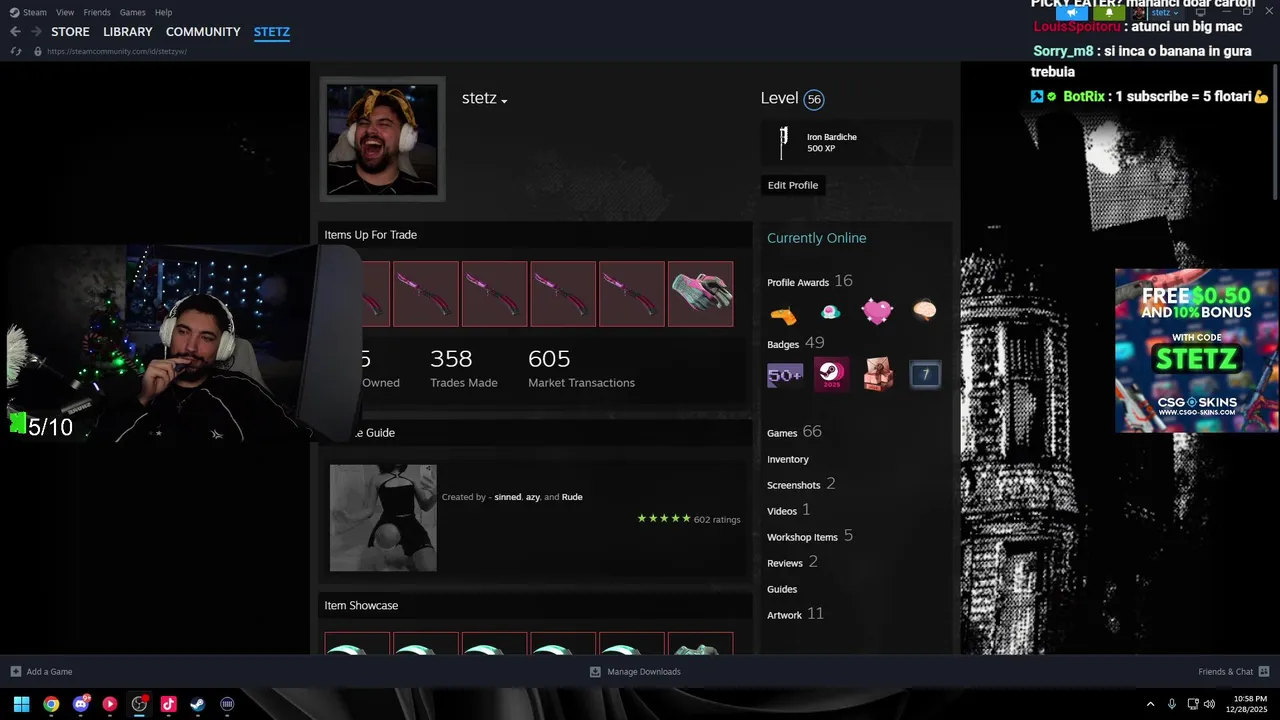Click the stetz profile avatar picture

(382, 139)
